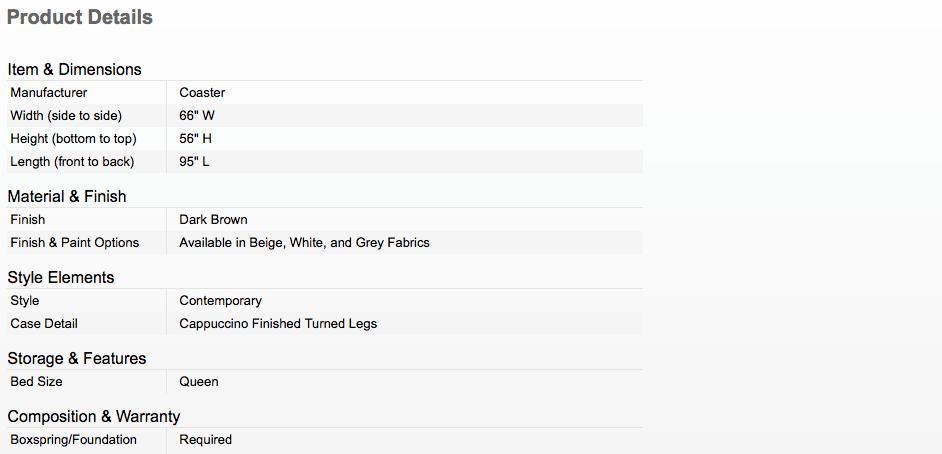This screenshot has height=454, width=942.
Task: Select the 66" W width value
Action: click(x=197, y=116)
